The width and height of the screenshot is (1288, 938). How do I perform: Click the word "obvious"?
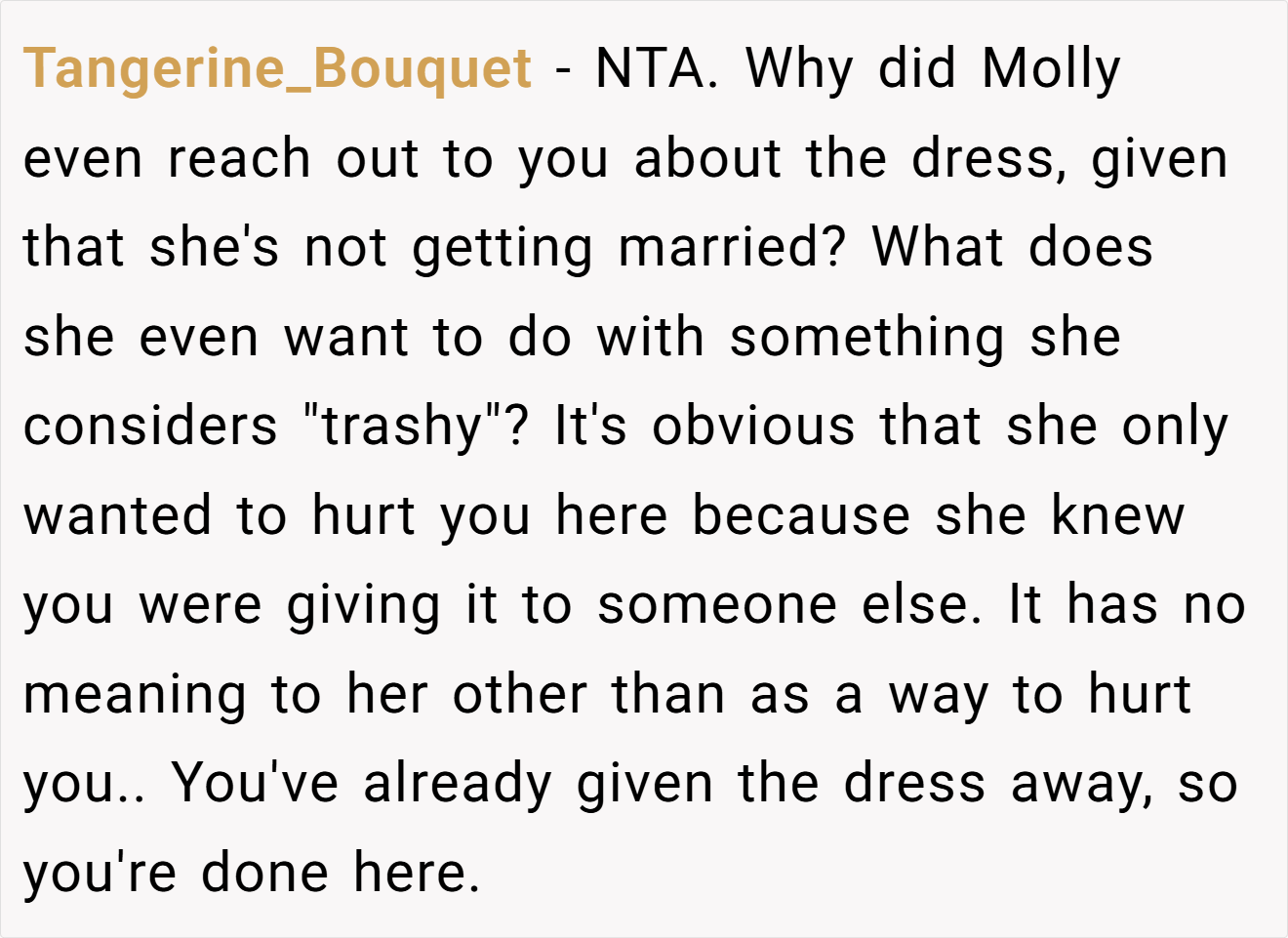[x=754, y=427]
